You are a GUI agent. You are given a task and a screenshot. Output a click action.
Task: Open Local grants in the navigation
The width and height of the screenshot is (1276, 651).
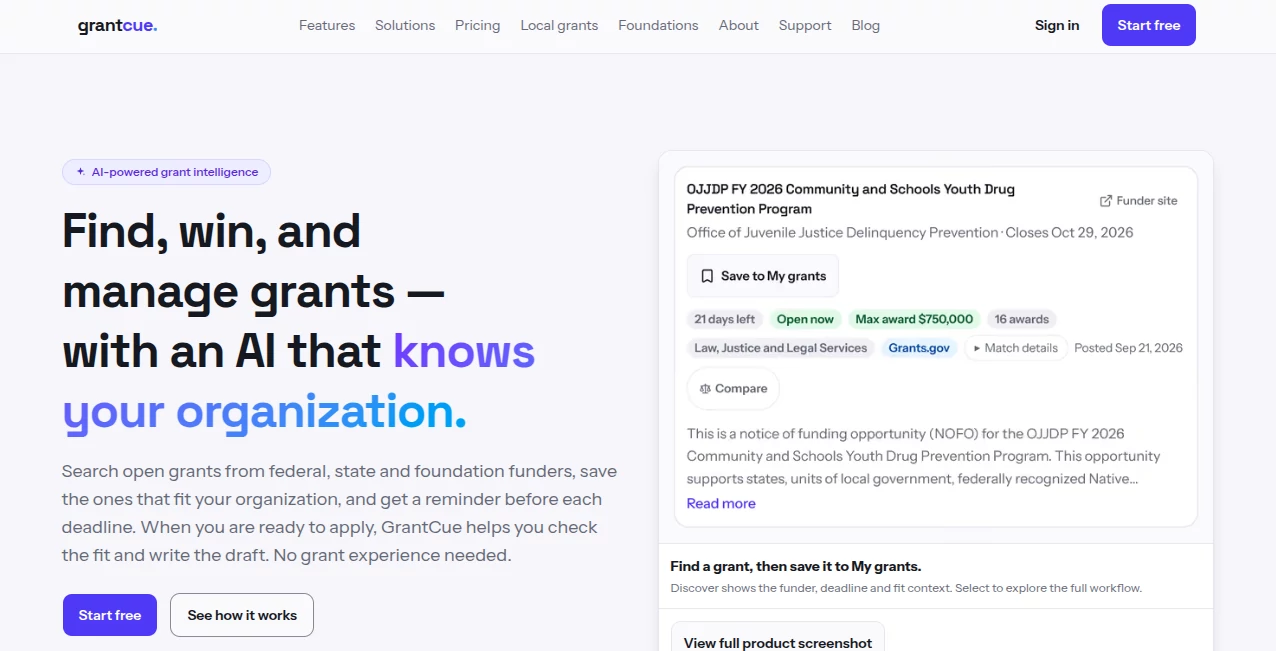[x=559, y=26]
